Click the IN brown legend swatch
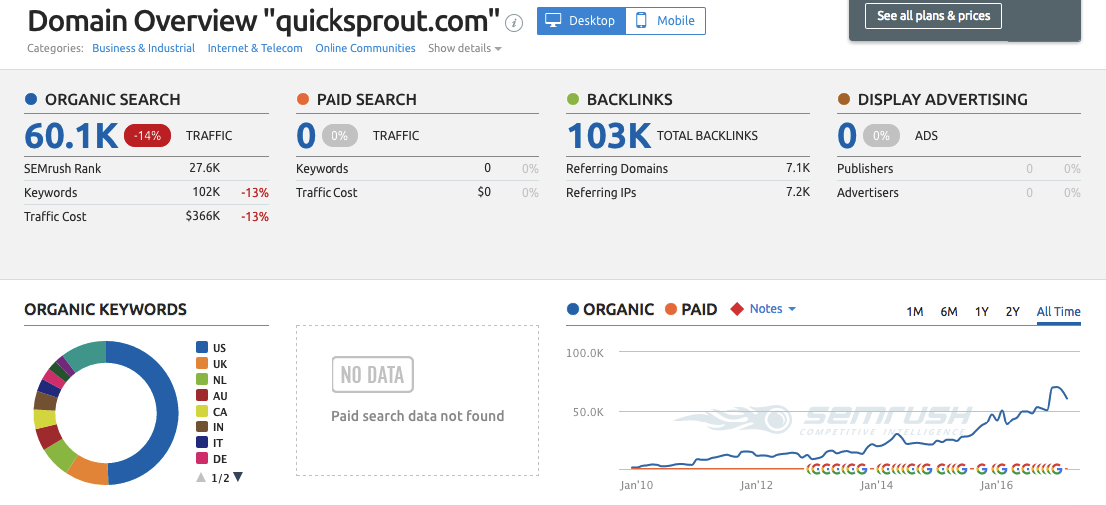Image resolution: width=1106 pixels, height=505 pixels. [x=202, y=427]
